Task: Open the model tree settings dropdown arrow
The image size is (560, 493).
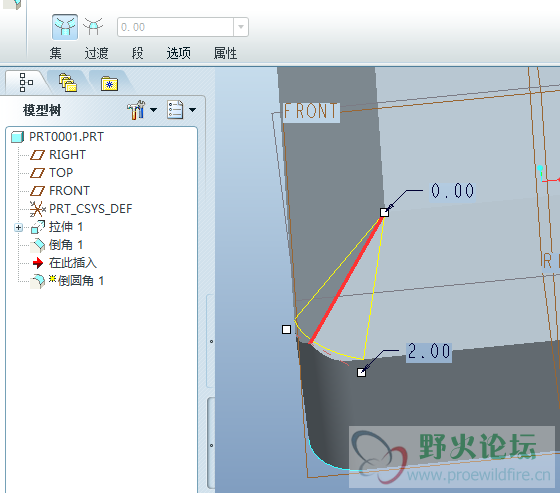Action: 154,110
